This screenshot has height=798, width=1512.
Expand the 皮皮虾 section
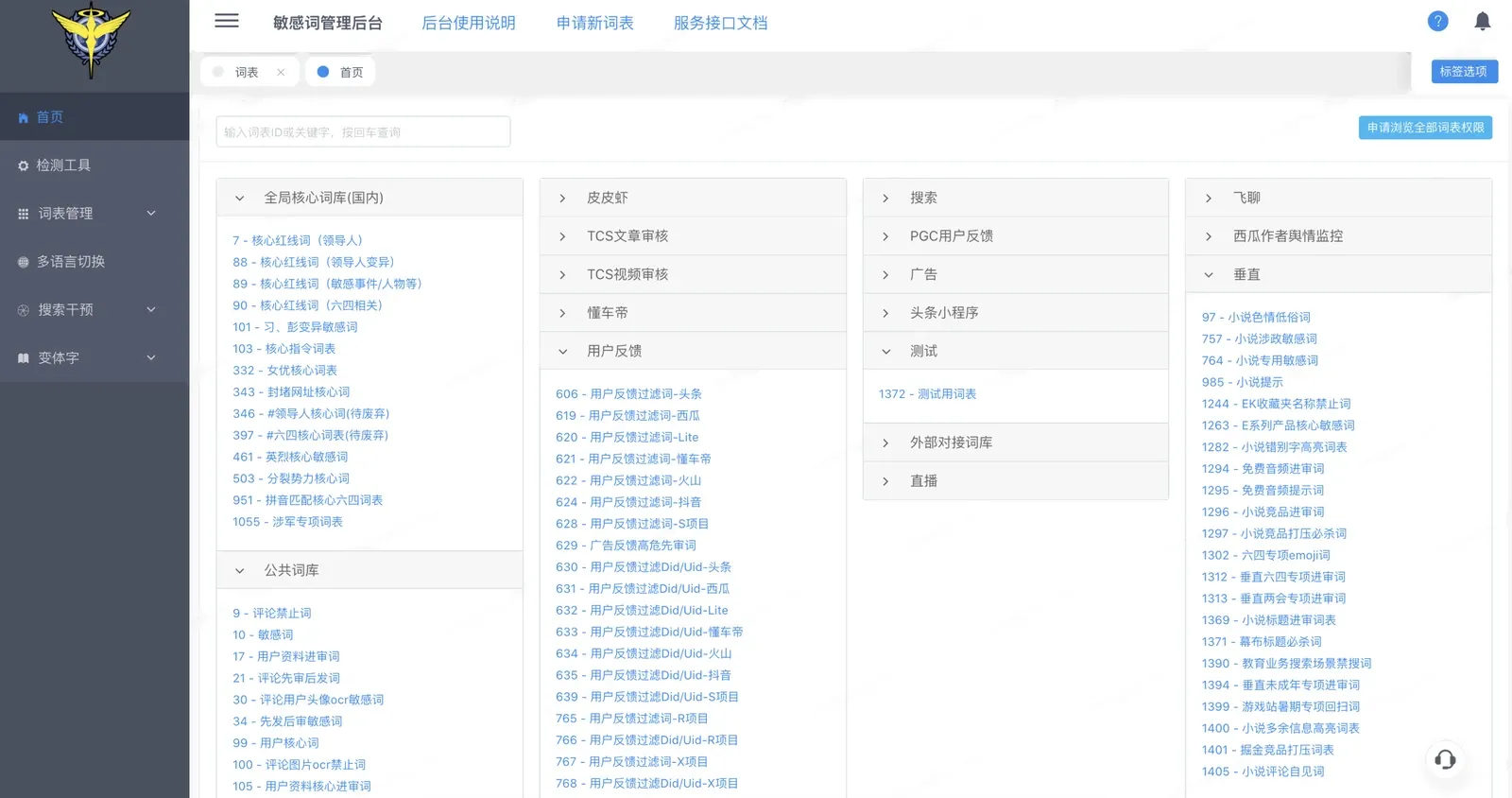pos(693,198)
